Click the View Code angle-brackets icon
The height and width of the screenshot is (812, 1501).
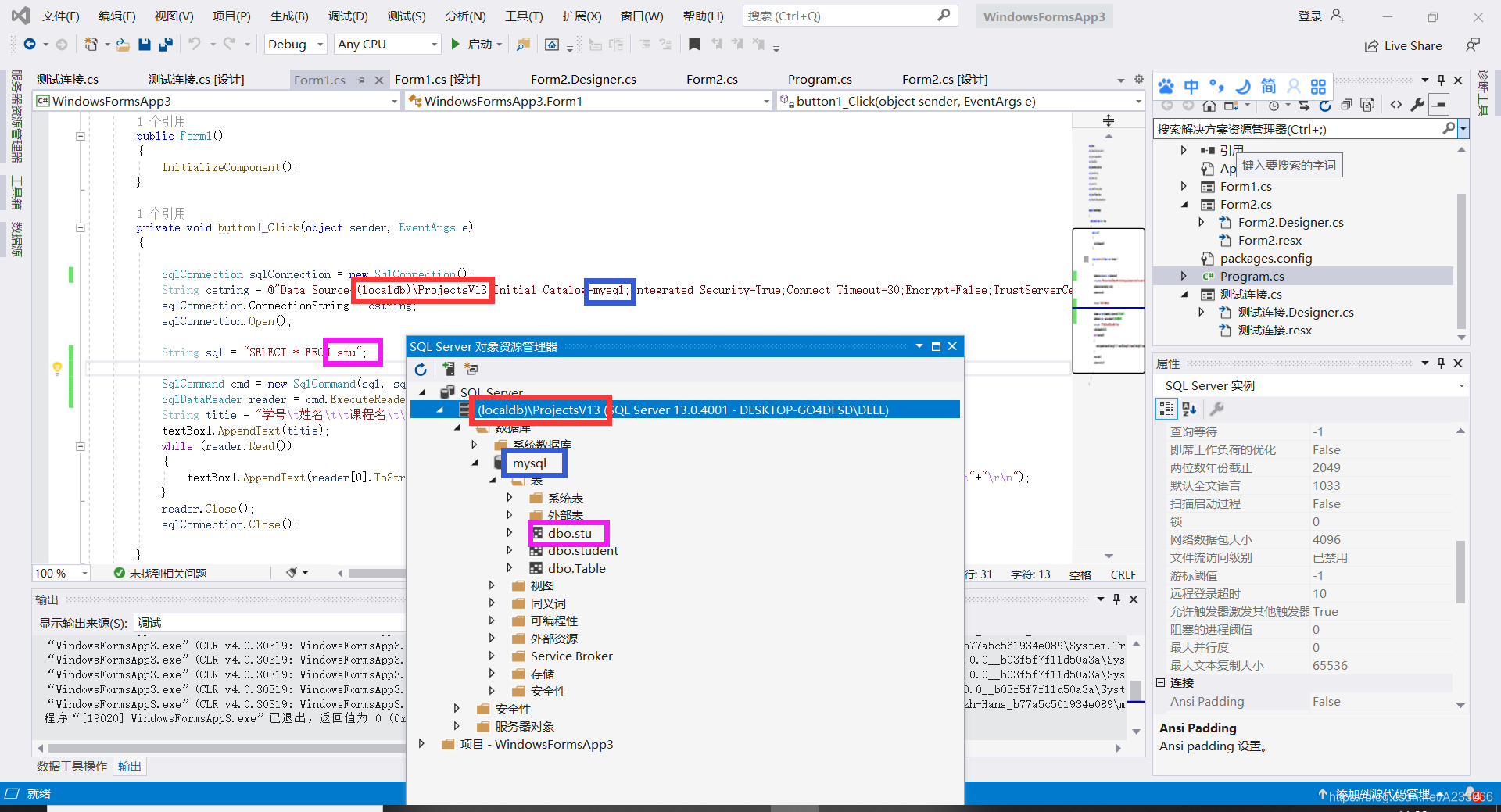coord(1396,106)
